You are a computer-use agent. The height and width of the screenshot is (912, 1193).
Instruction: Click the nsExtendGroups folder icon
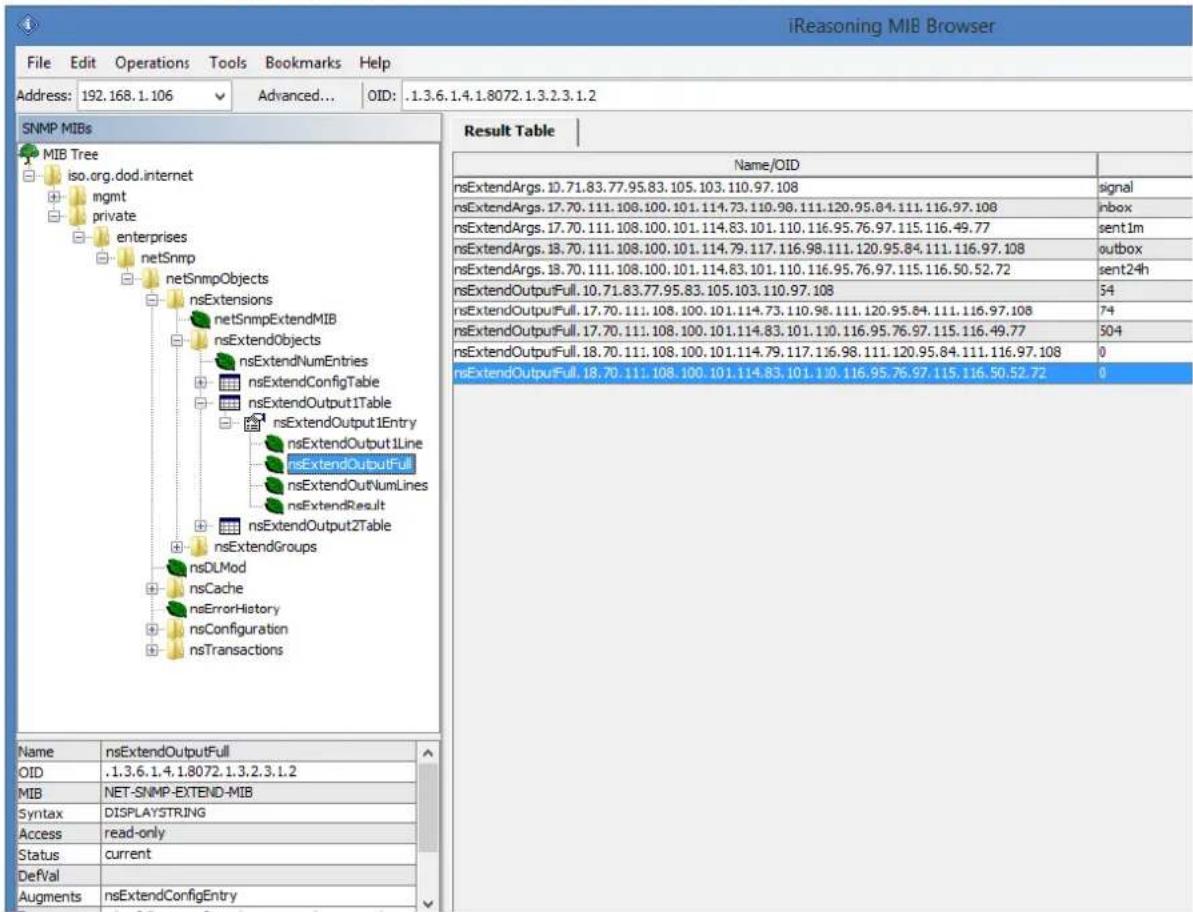click(x=199, y=546)
